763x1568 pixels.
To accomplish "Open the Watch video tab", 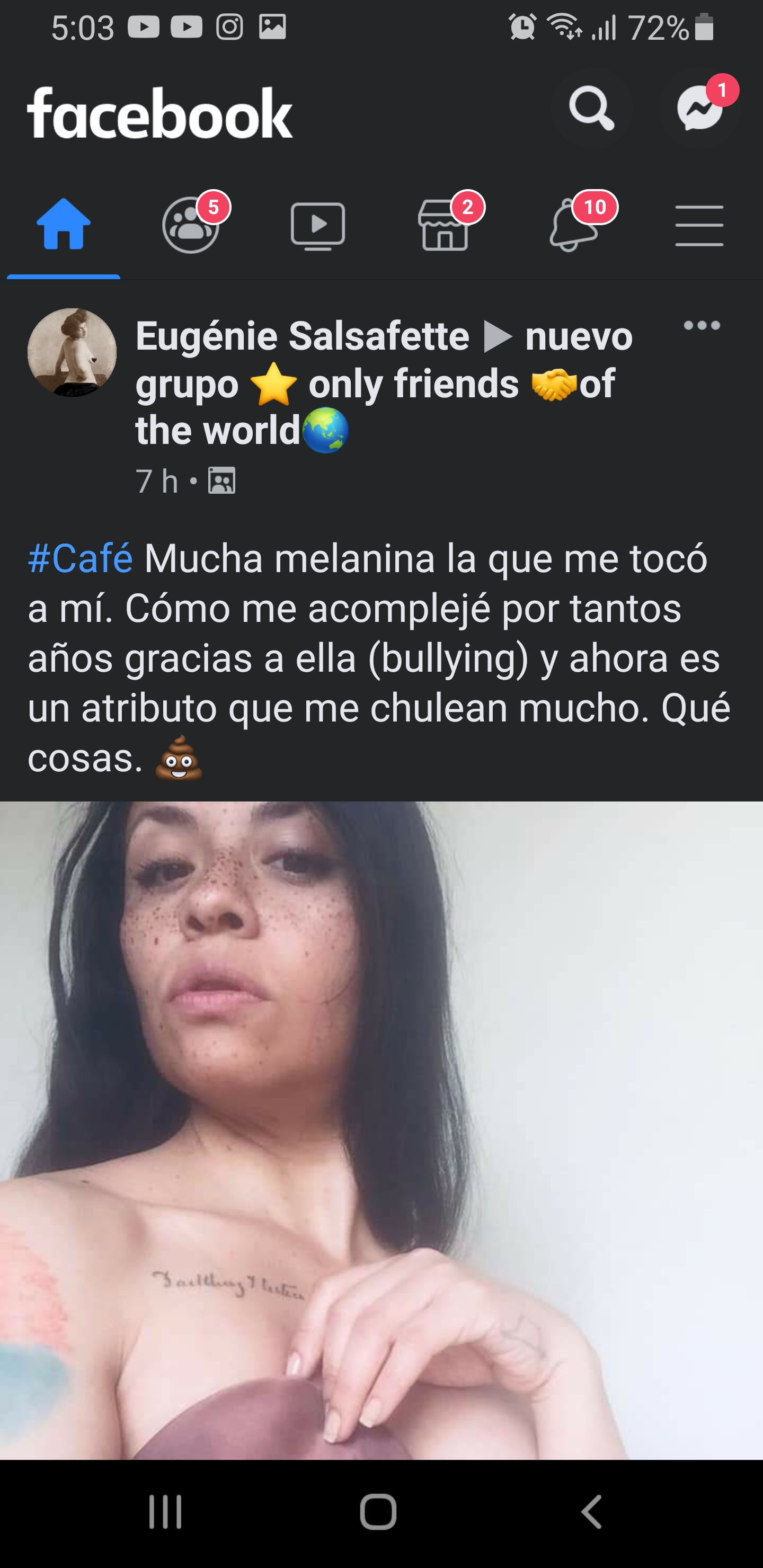I will pyautogui.click(x=318, y=226).
